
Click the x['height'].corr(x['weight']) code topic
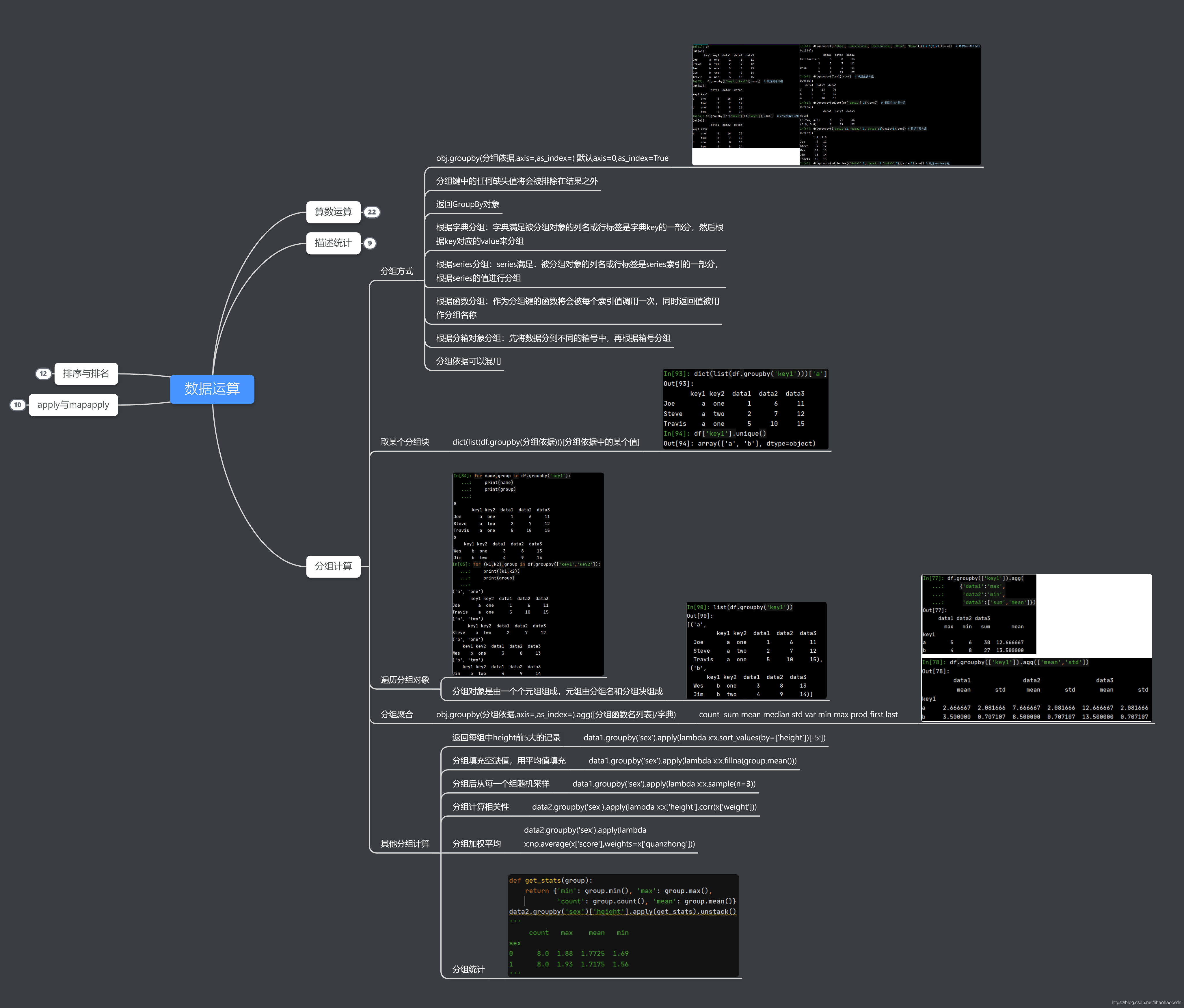(644, 807)
